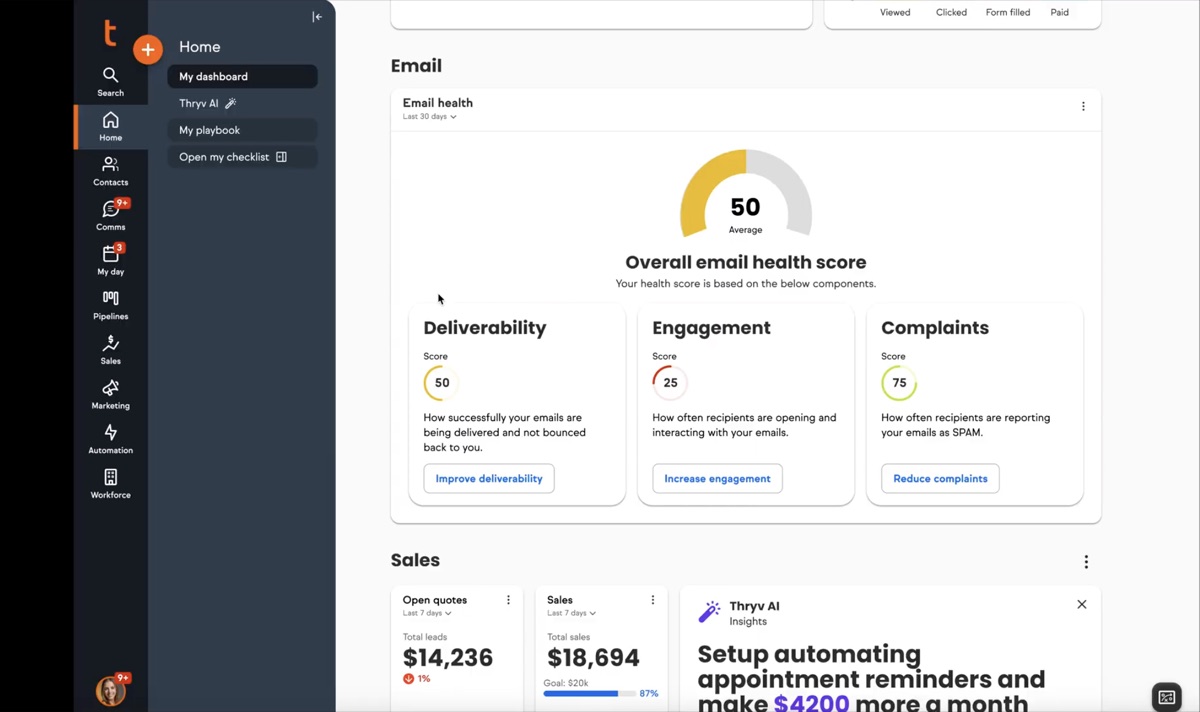
Task: Close the Thryv AI Insights card
Action: tap(1082, 605)
